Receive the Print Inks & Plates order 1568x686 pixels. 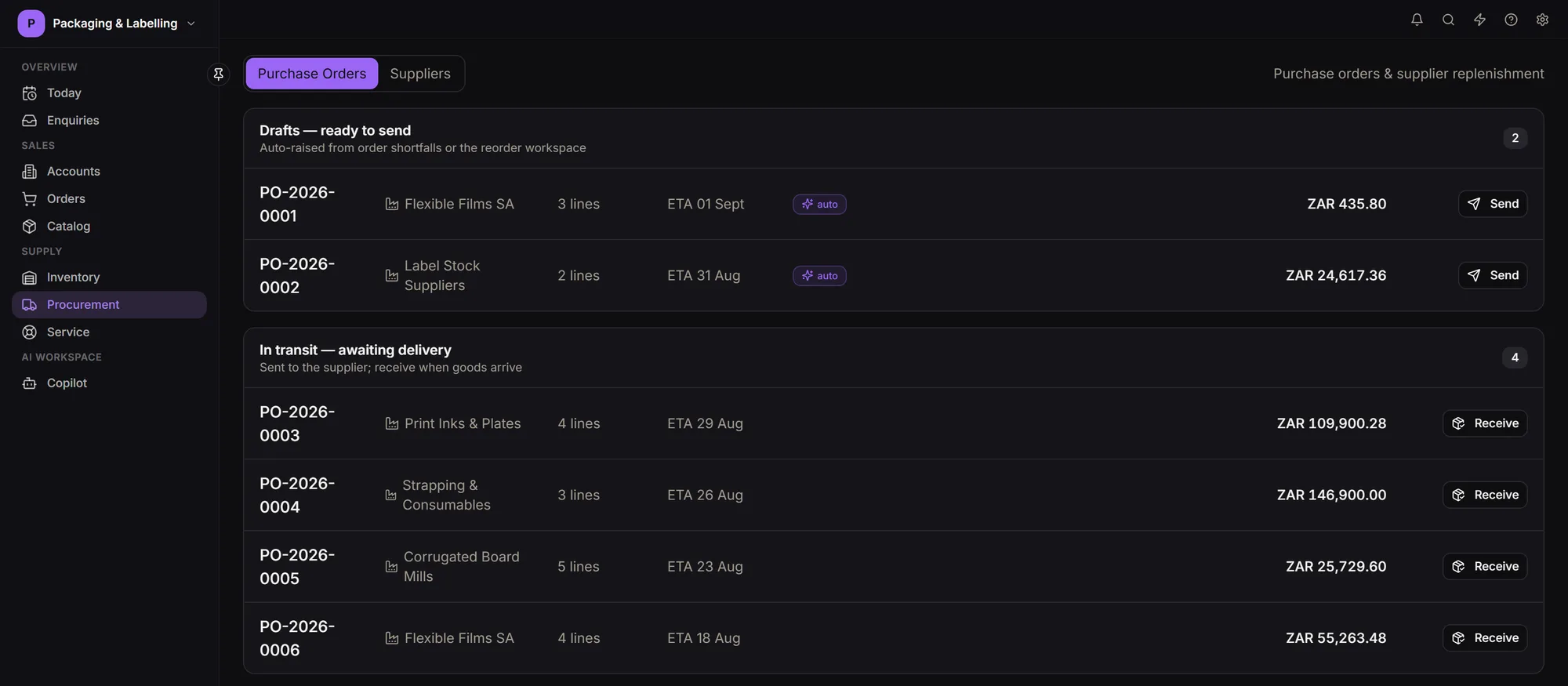click(1485, 423)
